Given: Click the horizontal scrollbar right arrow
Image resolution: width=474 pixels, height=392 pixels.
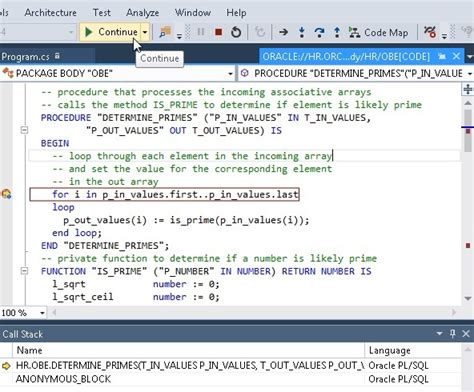Looking at the screenshot, I should click(x=454, y=313).
